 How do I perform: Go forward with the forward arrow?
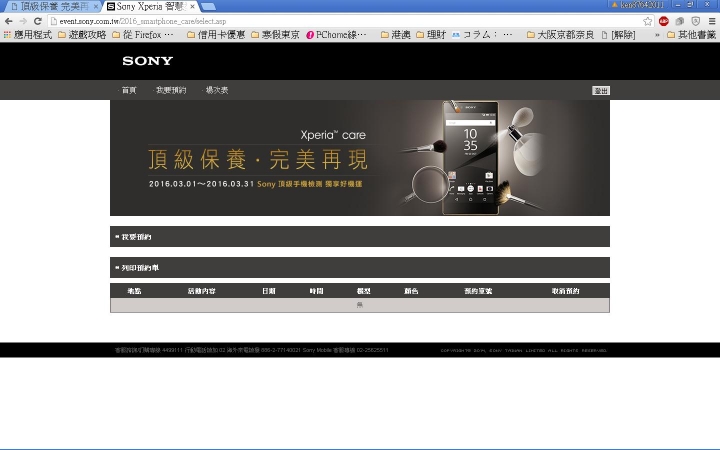tap(23, 21)
